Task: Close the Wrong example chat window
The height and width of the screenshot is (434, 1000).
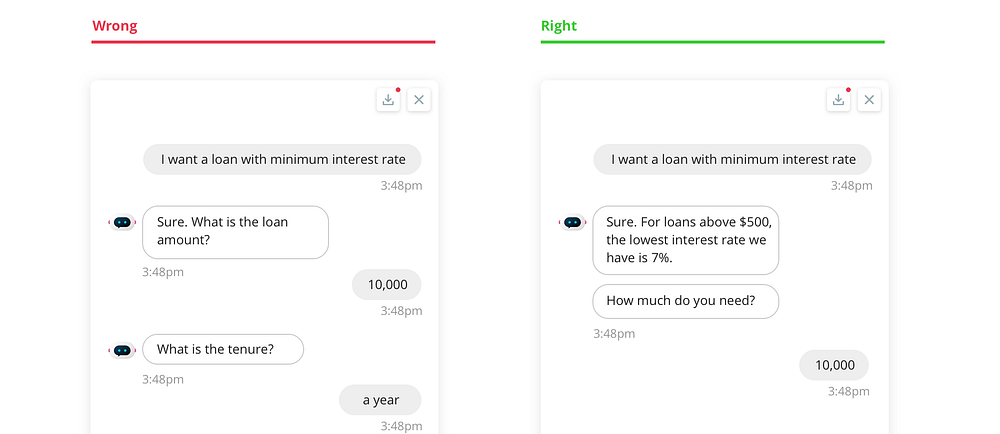Action: coord(419,100)
